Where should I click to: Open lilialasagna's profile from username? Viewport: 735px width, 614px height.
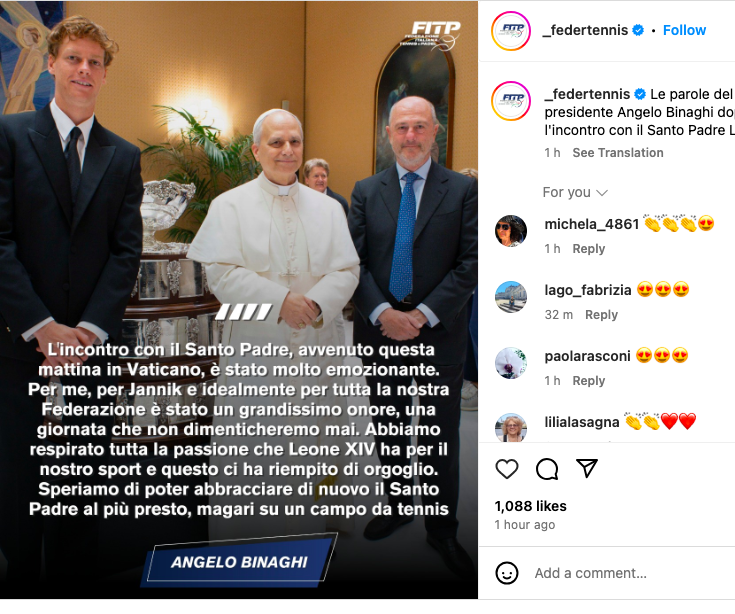pos(582,422)
